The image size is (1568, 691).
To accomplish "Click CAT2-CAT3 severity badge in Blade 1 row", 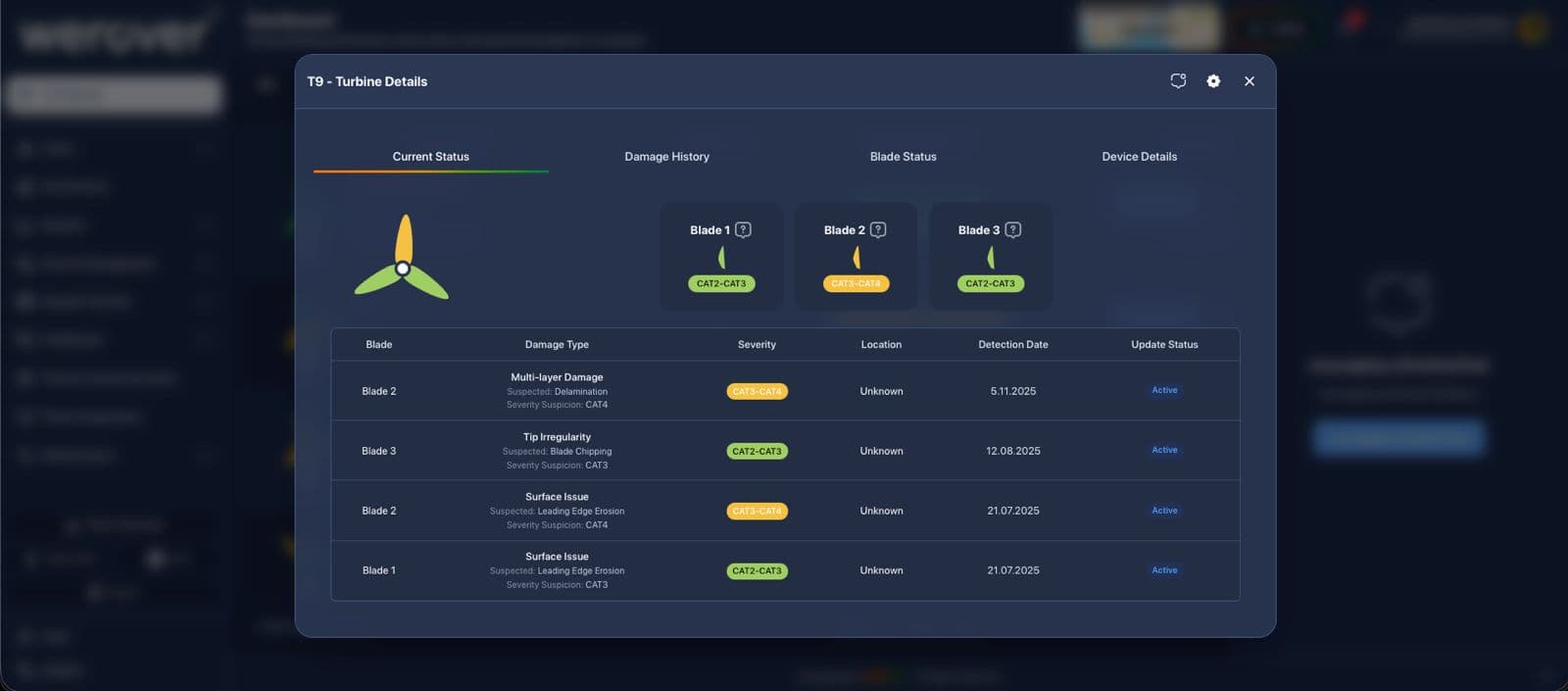I will [757, 570].
